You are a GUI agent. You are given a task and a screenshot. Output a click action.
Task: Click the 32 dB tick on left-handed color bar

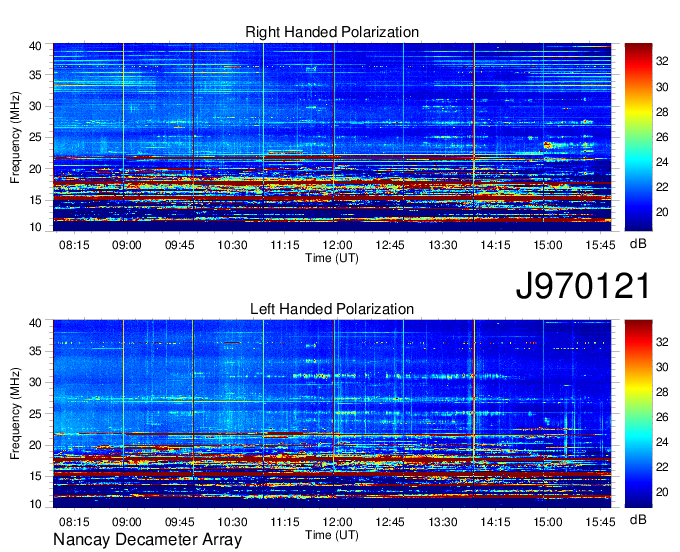(662, 342)
